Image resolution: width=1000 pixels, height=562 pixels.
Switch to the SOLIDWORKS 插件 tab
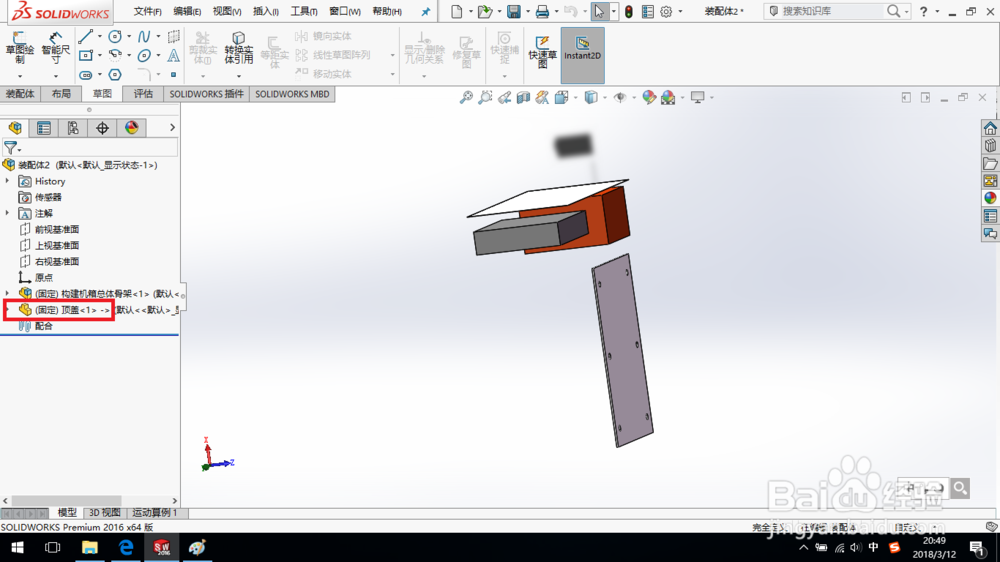point(207,94)
